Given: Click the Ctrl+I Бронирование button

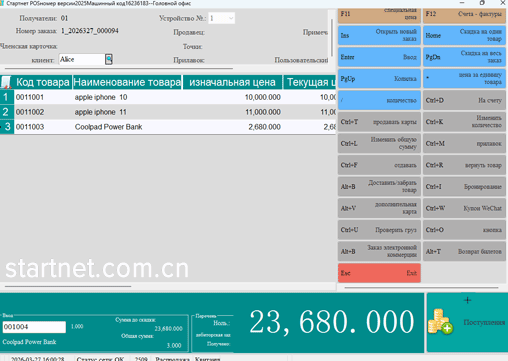Looking at the screenshot, I should (464, 187).
